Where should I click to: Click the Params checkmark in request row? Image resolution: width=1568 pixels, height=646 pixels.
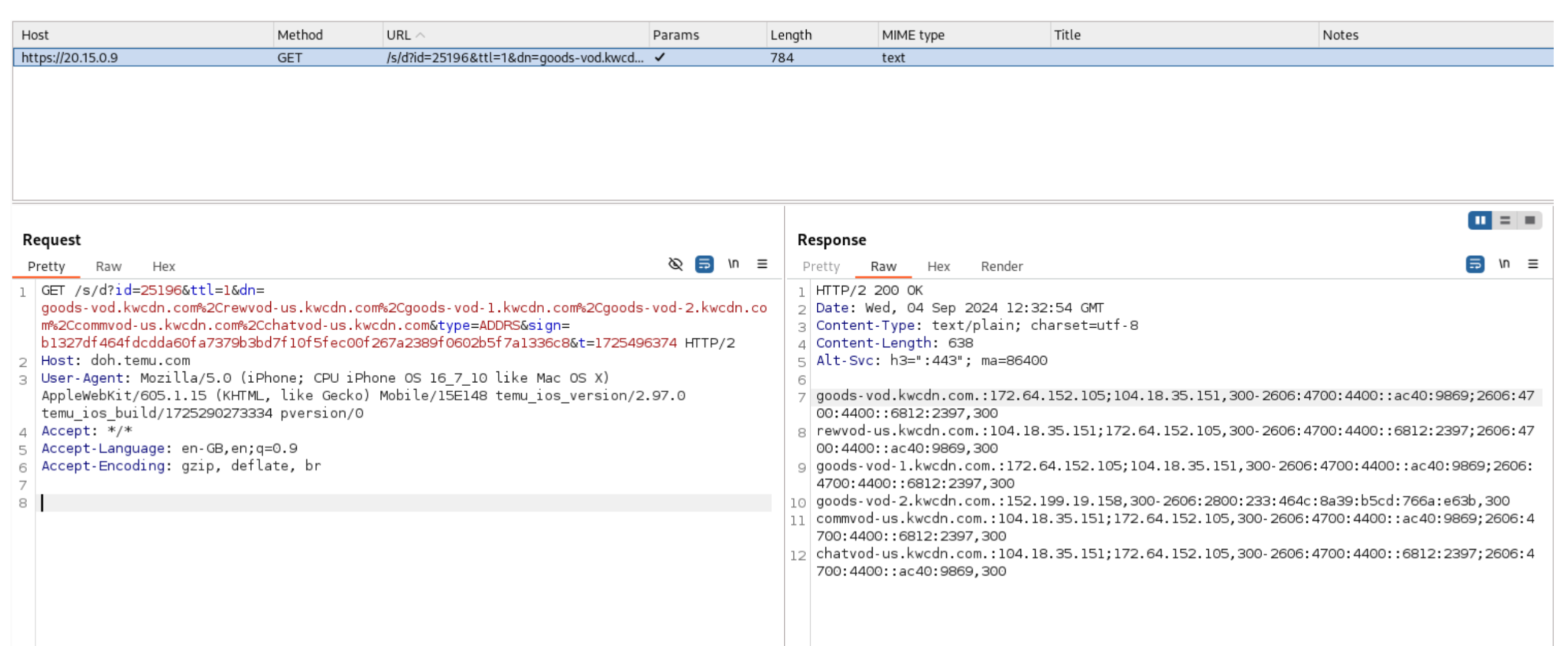tap(660, 58)
